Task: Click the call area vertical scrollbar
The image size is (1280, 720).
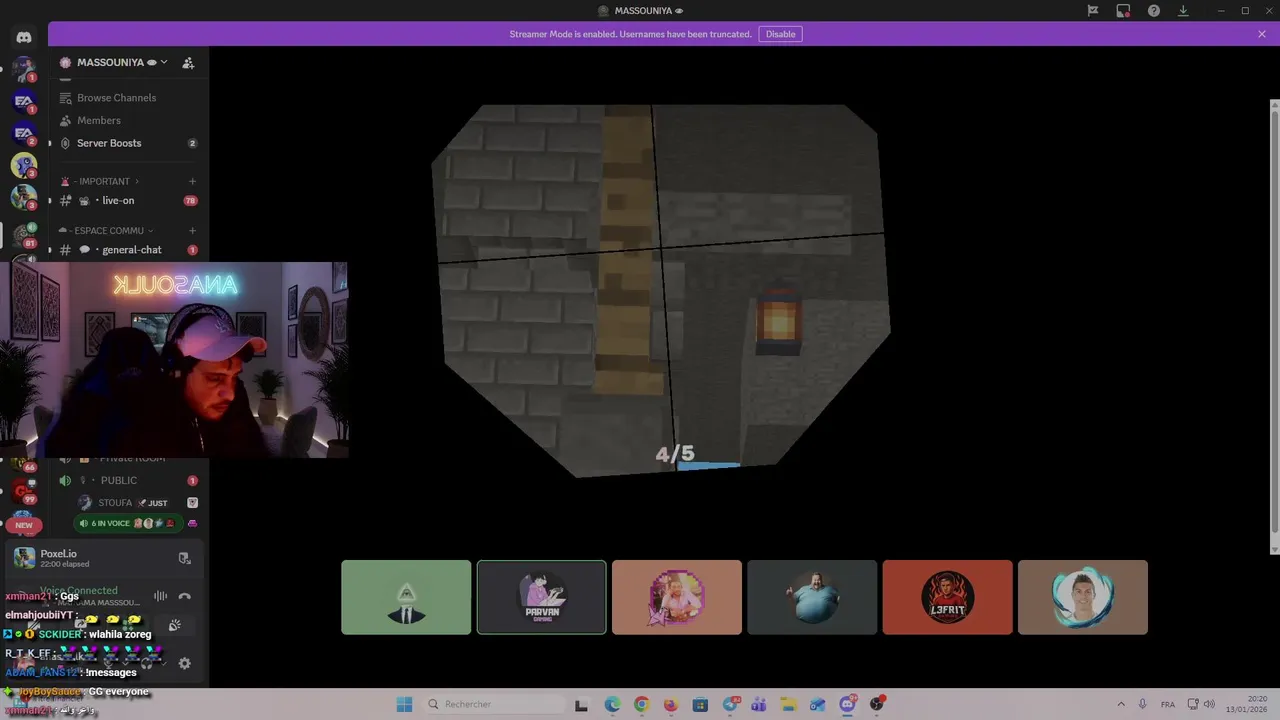Action: click(1274, 325)
